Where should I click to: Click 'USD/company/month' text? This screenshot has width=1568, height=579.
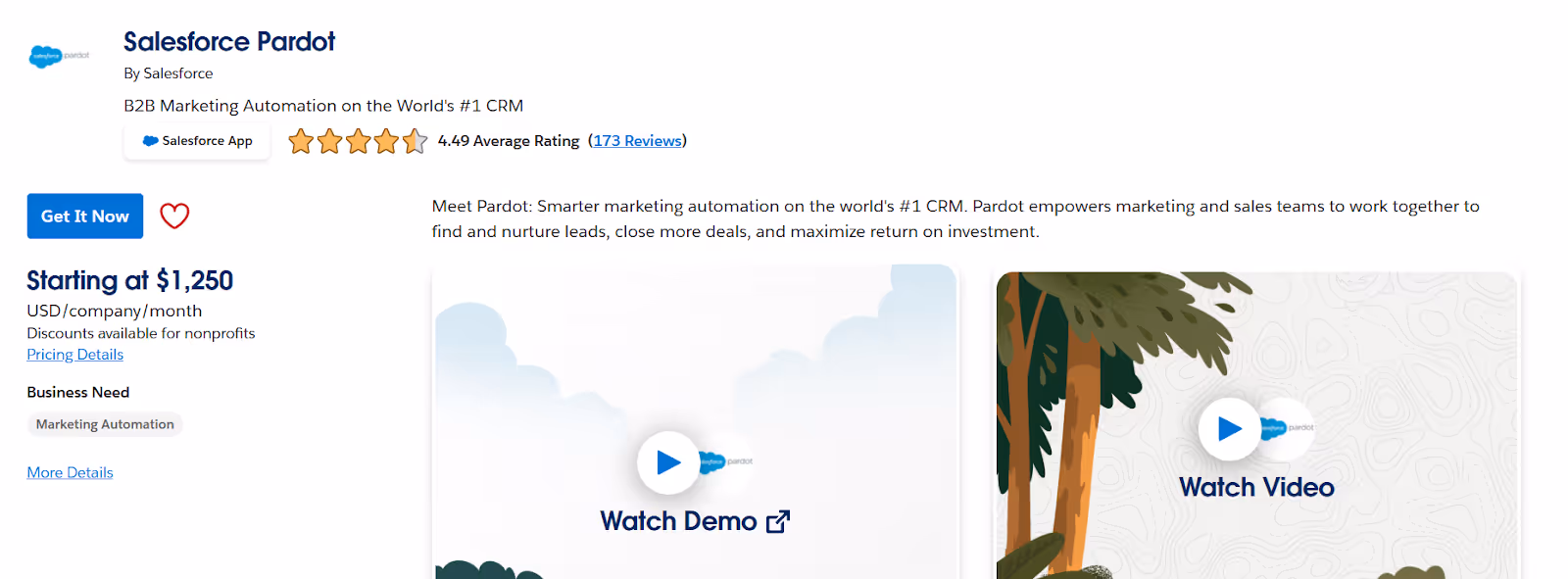point(115,311)
